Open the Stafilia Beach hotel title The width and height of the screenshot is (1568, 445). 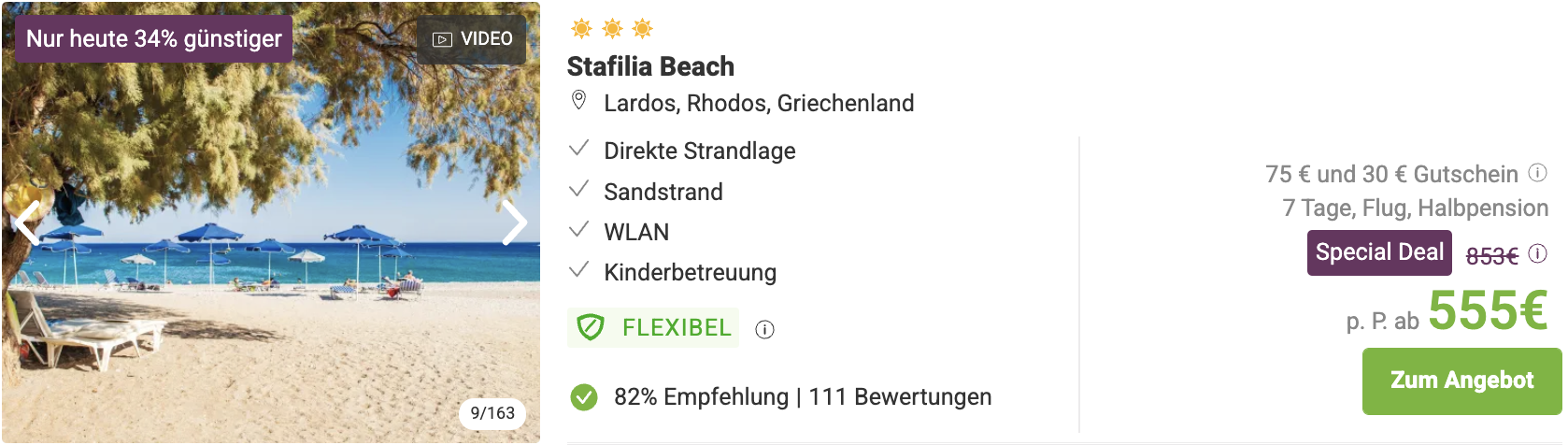(650, 66)
